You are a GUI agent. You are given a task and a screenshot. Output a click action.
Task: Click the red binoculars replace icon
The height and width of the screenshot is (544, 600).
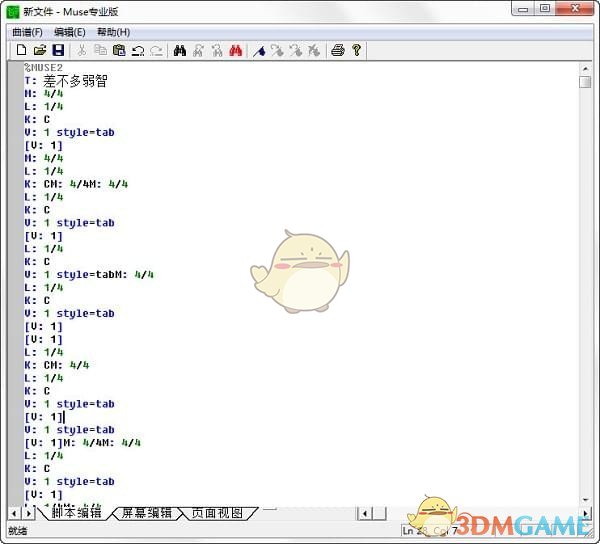(236, 50)
